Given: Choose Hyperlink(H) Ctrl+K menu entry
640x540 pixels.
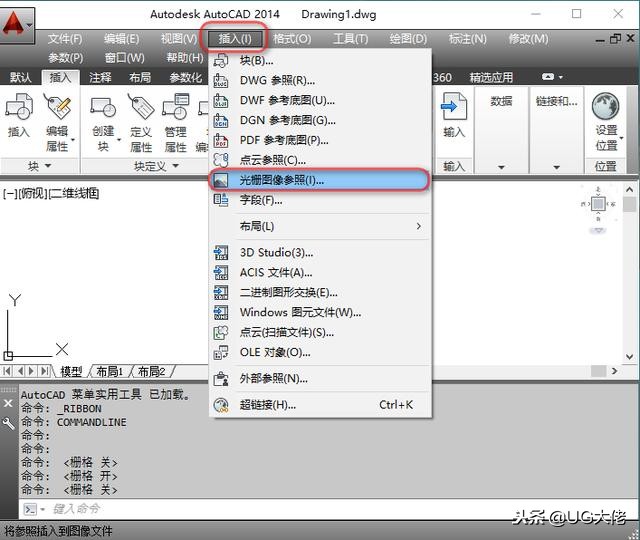Looking at the screenshot, I should click(320, 405).
